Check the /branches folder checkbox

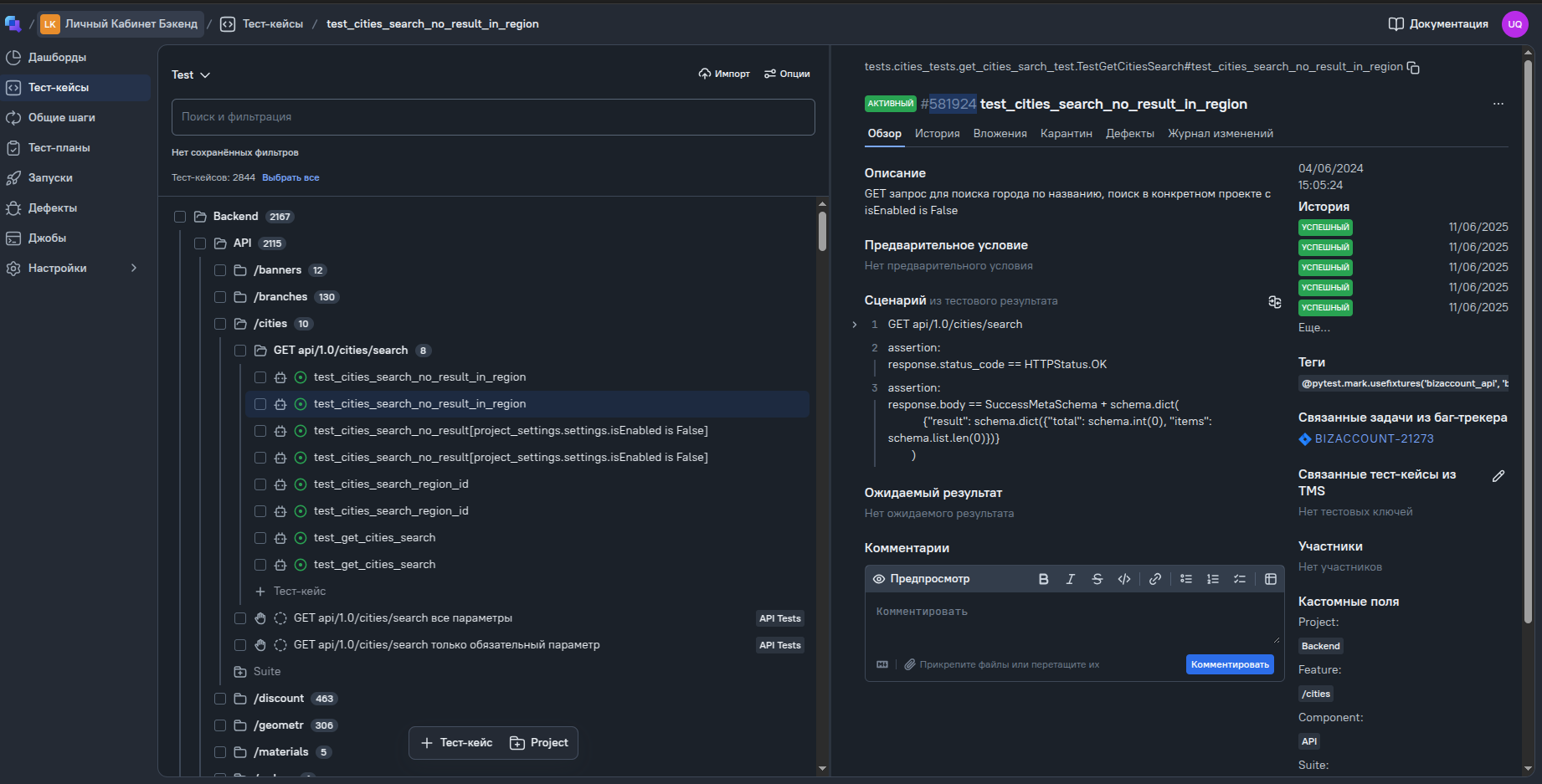pos(220,297)
